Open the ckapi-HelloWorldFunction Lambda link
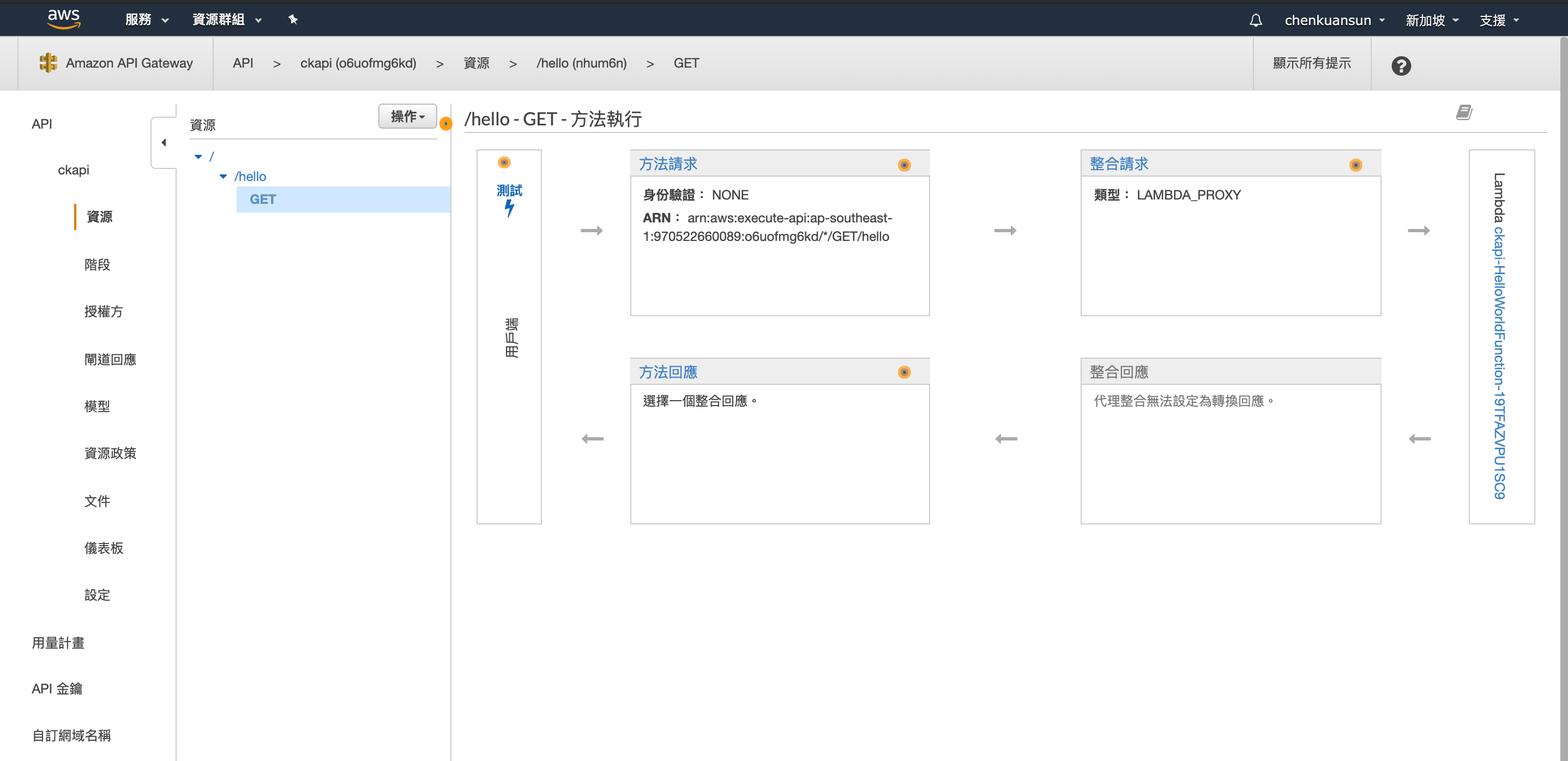 point(1500,363)
